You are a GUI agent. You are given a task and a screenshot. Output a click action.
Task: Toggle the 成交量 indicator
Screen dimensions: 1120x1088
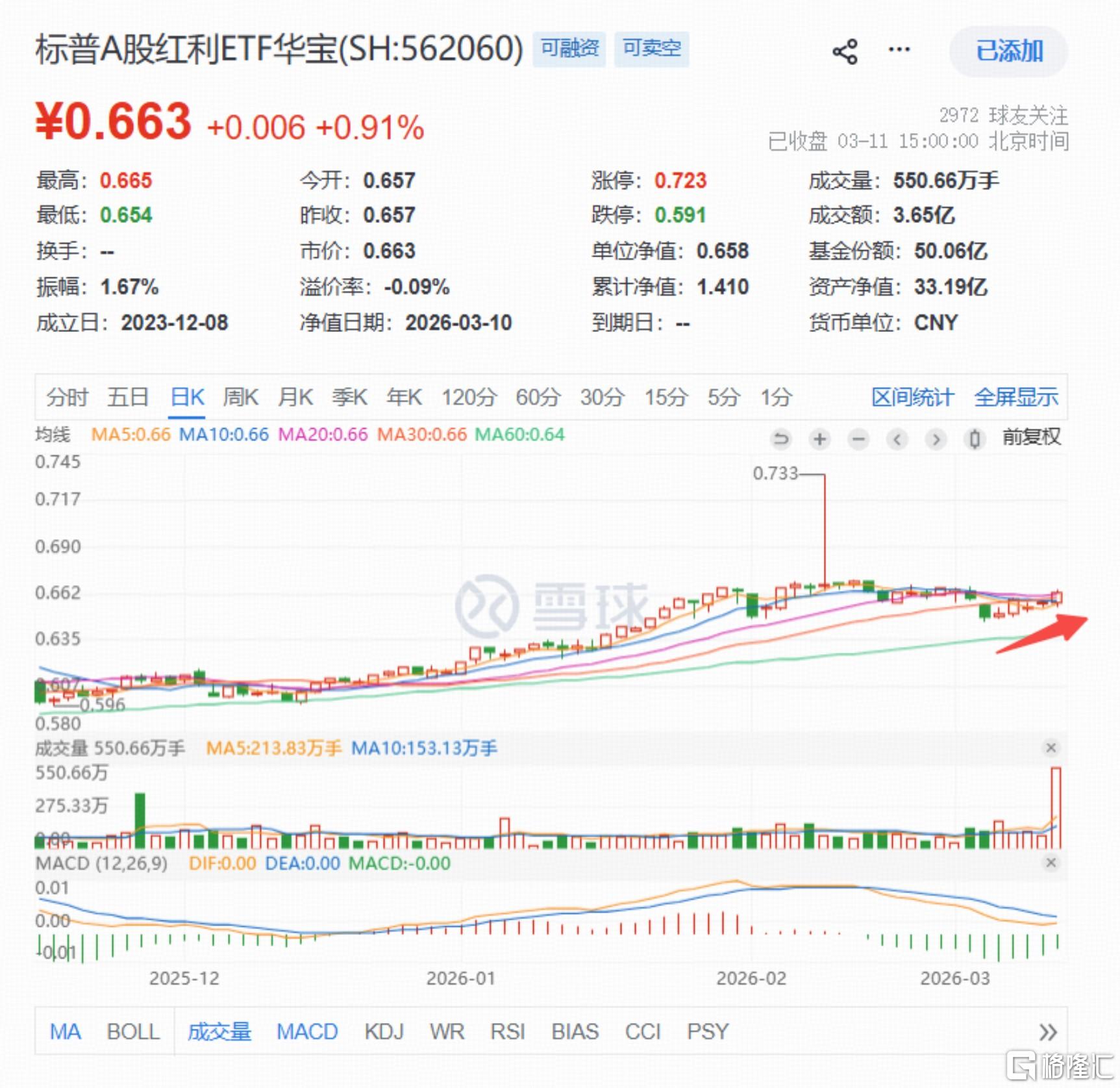tap(219, 1031)
